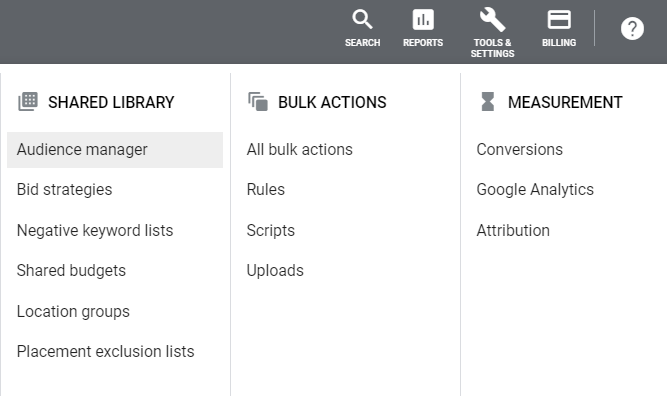Image resolution: width=667 pixels, height=397 pixels.
Task: Open Placement exclusion lists
Action: point(105,351)
